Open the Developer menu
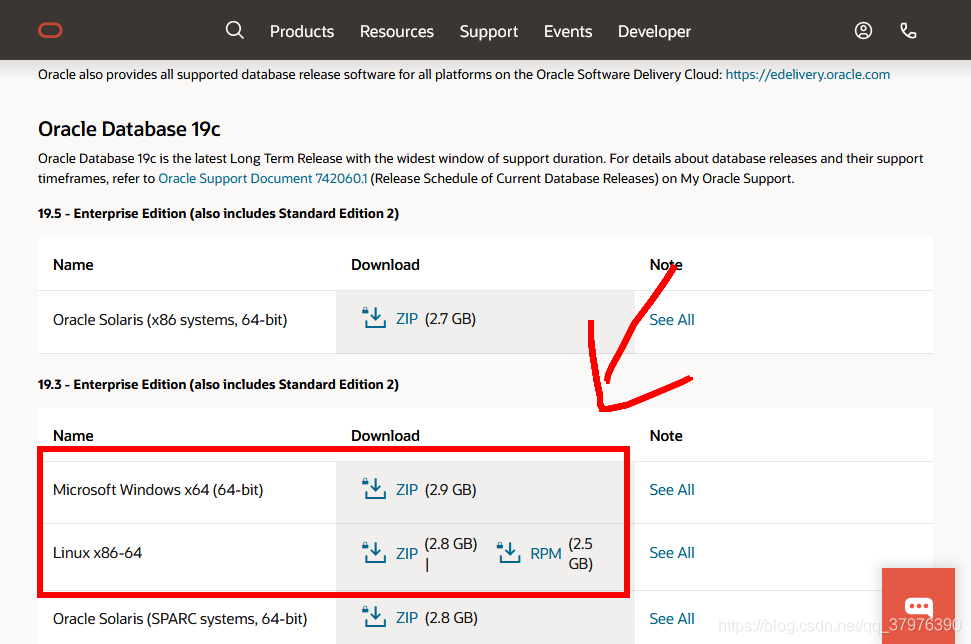971x644 pixels. click(654, 32)
